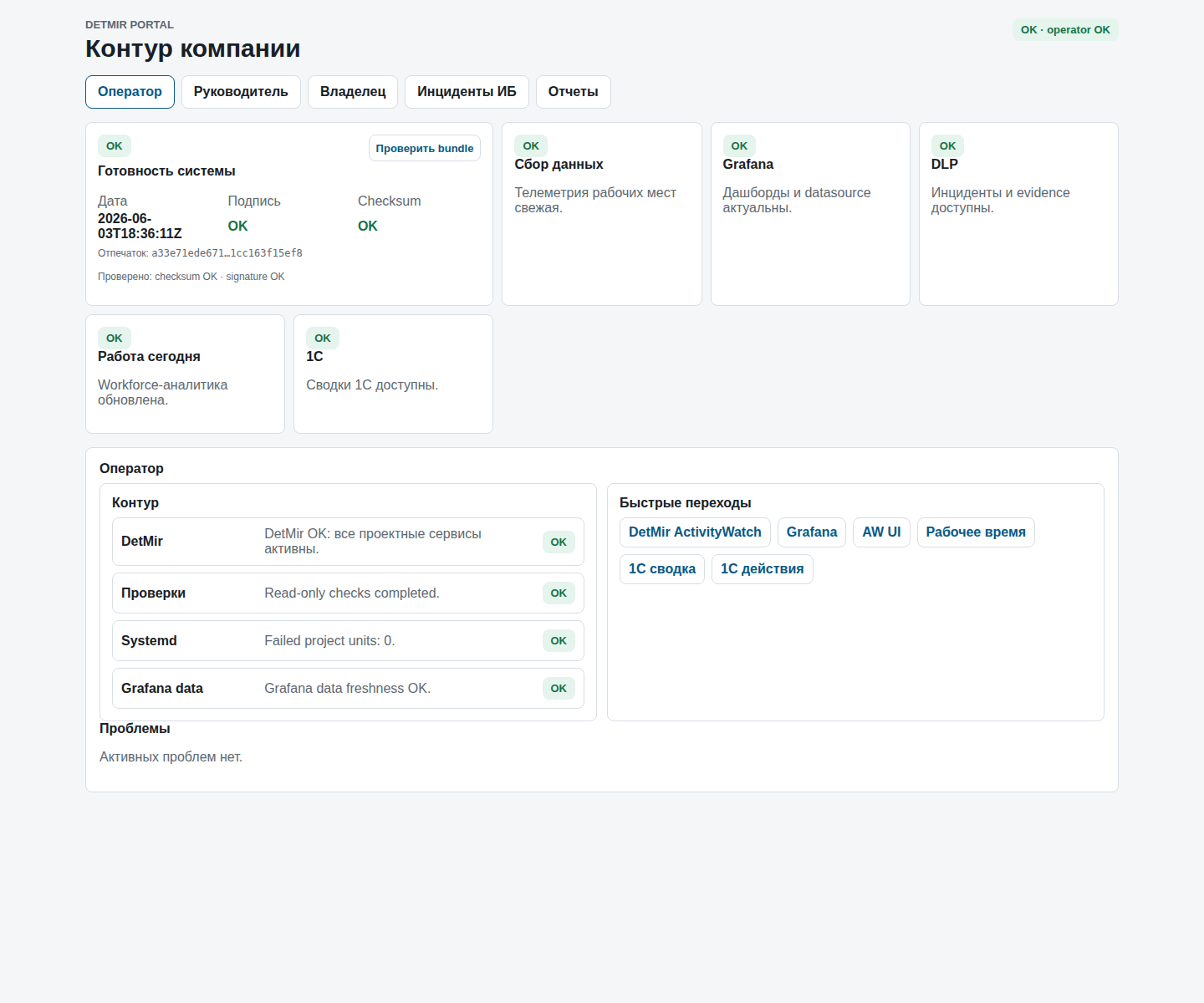Click the "Контур компании" page heading

click(193, 48)
